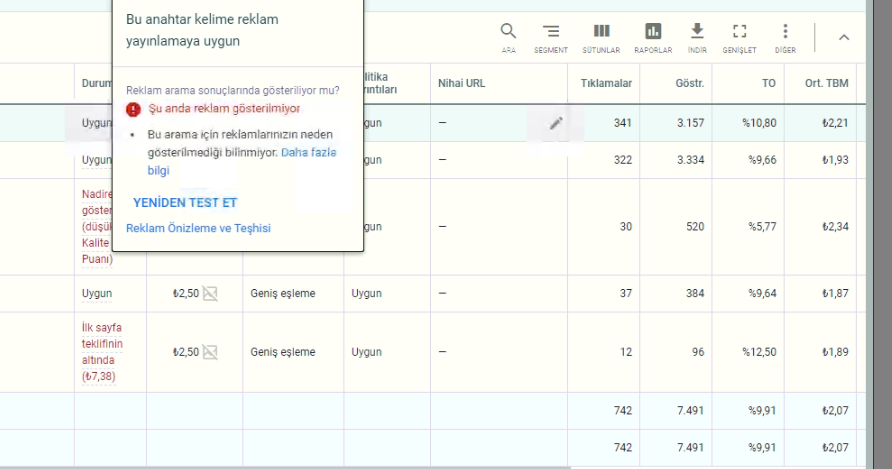The height and width of the screenshot is (469, 892).
Task: Sort by Ort. TBM column header
Action: (x=826, y=83)
